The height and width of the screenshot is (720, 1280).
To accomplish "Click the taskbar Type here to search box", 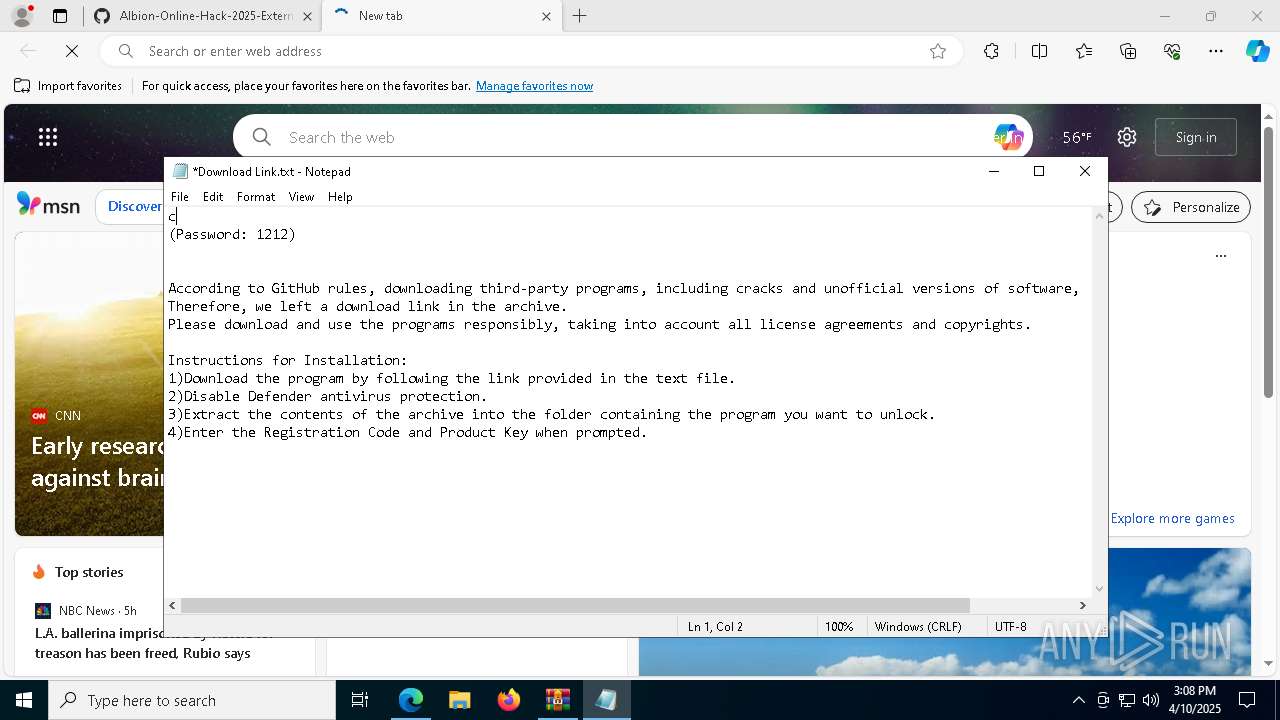I will (x=192, y=700).
